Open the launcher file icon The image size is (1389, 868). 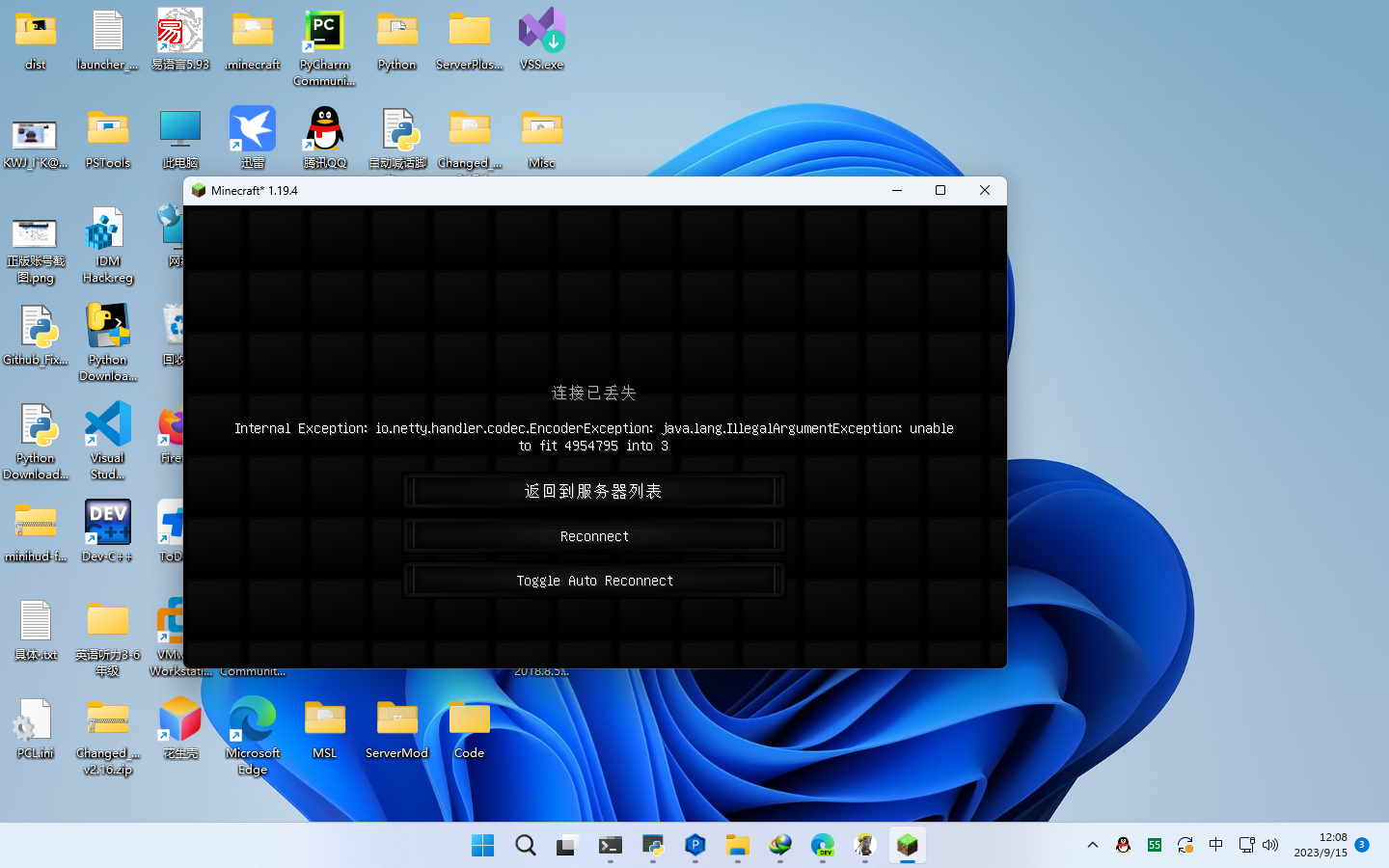[x=107, y=41]
